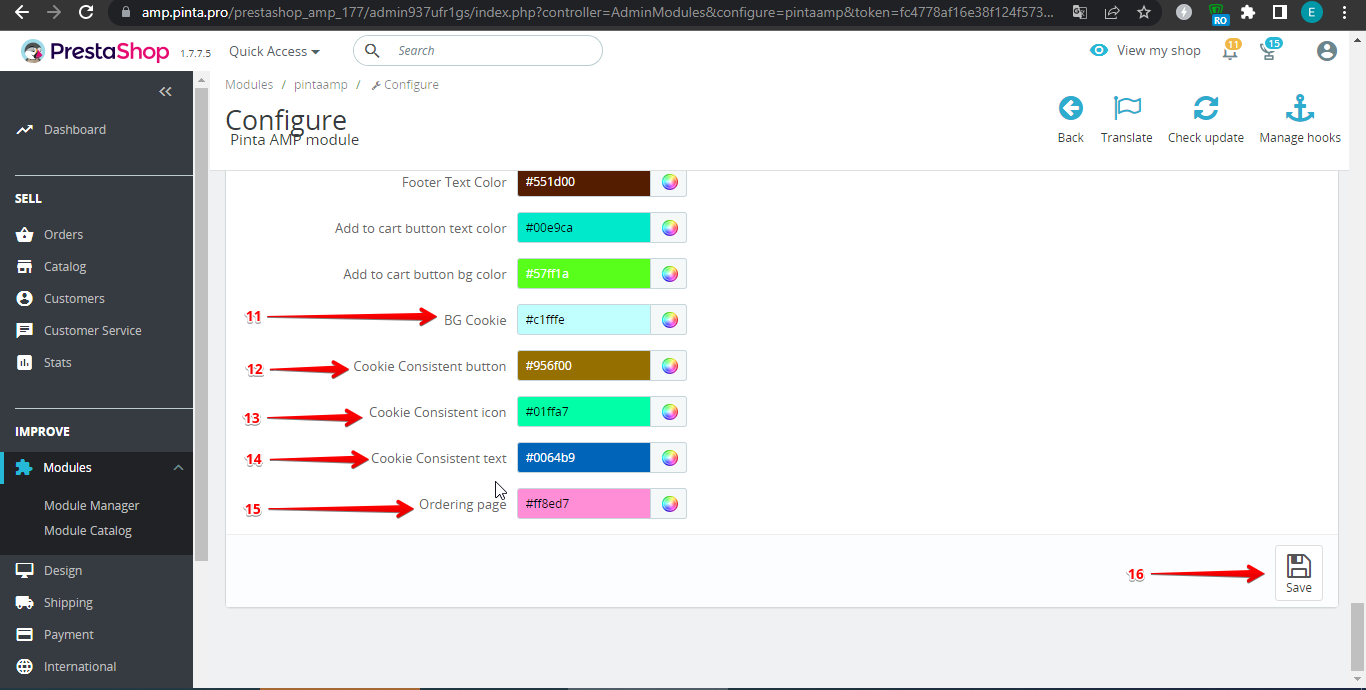Click the Cookie Consistent button color field
1366x690 pixels.
click(x=583, y=366)
